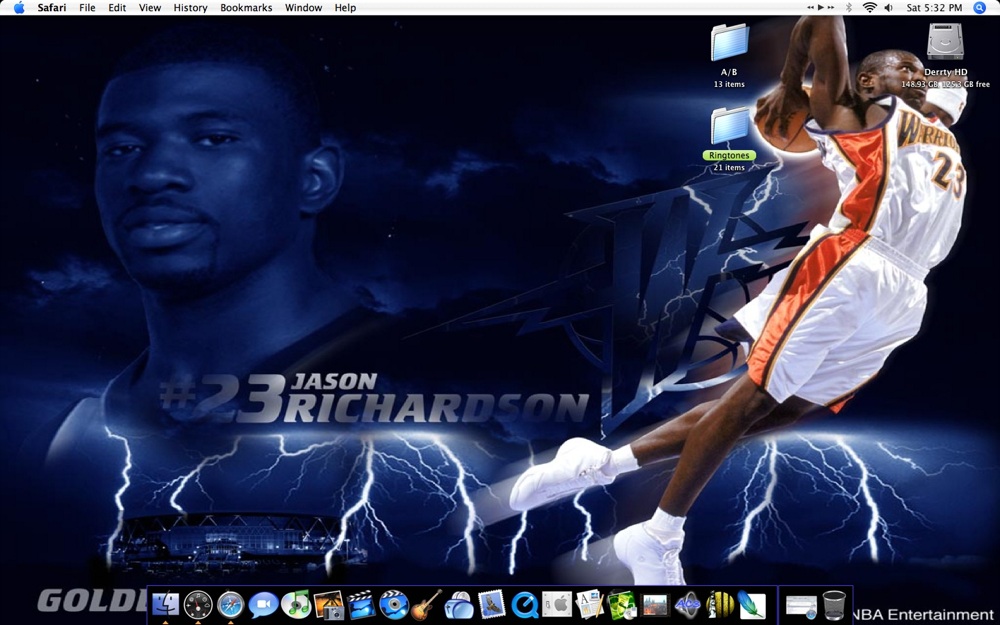1000x625 pixels.
Task: Open Photoshop feather icon in Dock
Action: (x=753, y=604)
